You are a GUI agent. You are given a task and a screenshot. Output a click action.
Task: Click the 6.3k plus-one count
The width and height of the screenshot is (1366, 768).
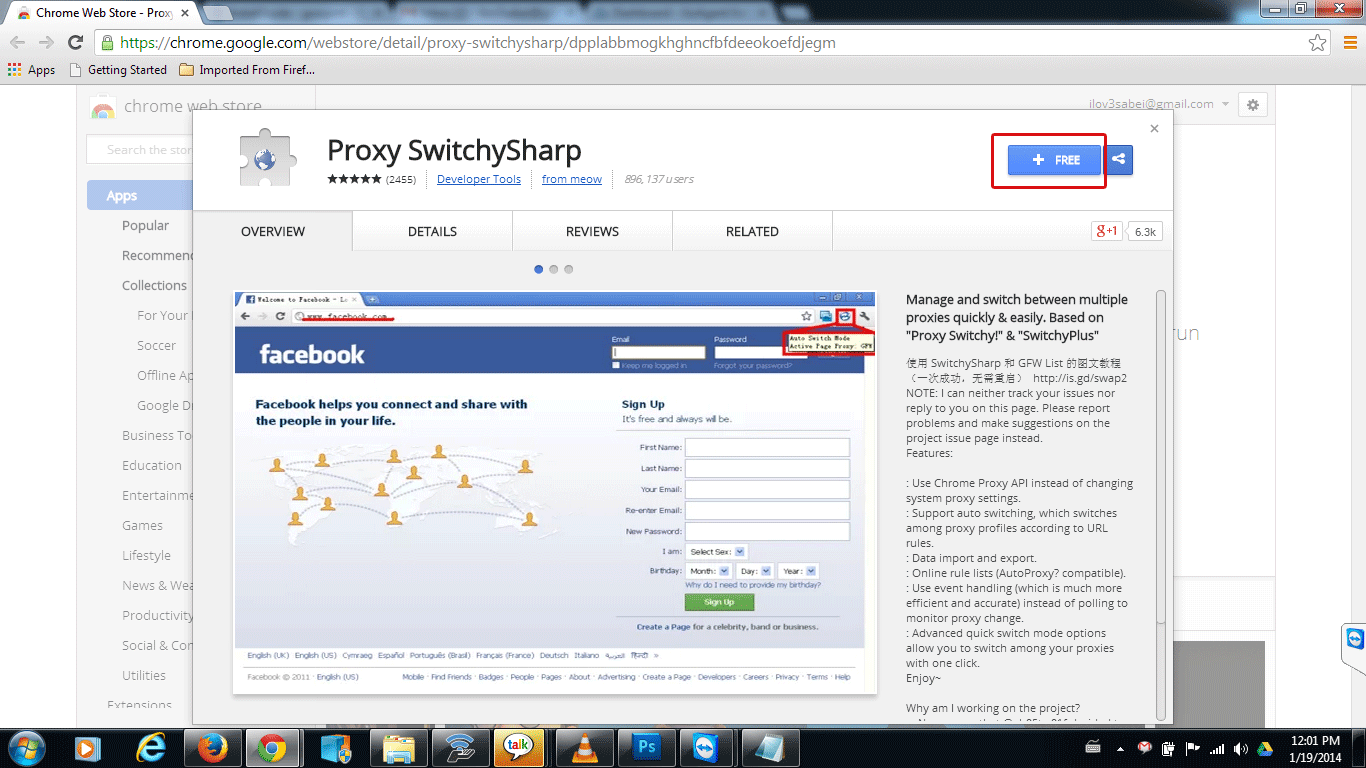click(1145, 231)
